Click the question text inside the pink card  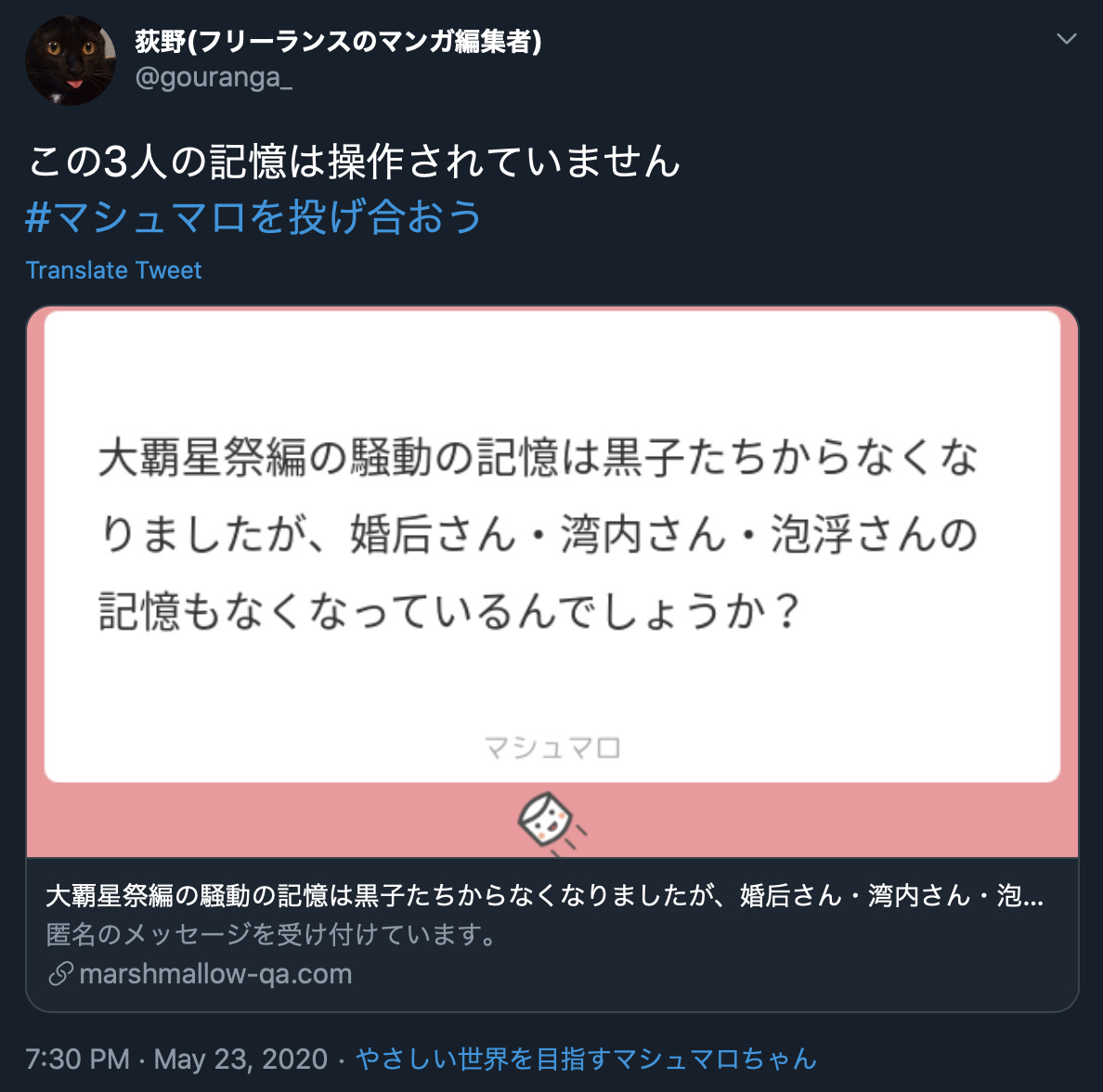(x=539, y=533)
